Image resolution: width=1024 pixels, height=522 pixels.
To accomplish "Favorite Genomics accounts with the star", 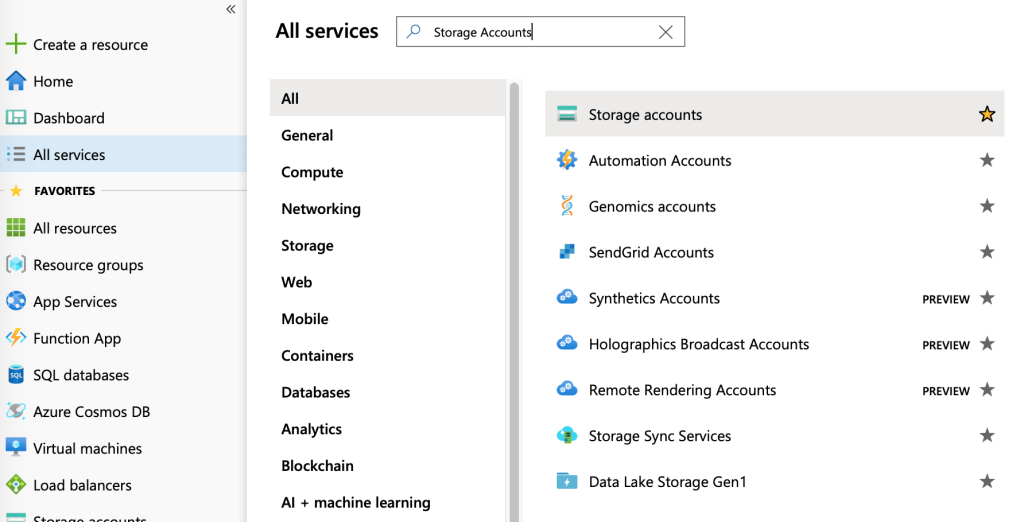I will click(x=987, y=206).
